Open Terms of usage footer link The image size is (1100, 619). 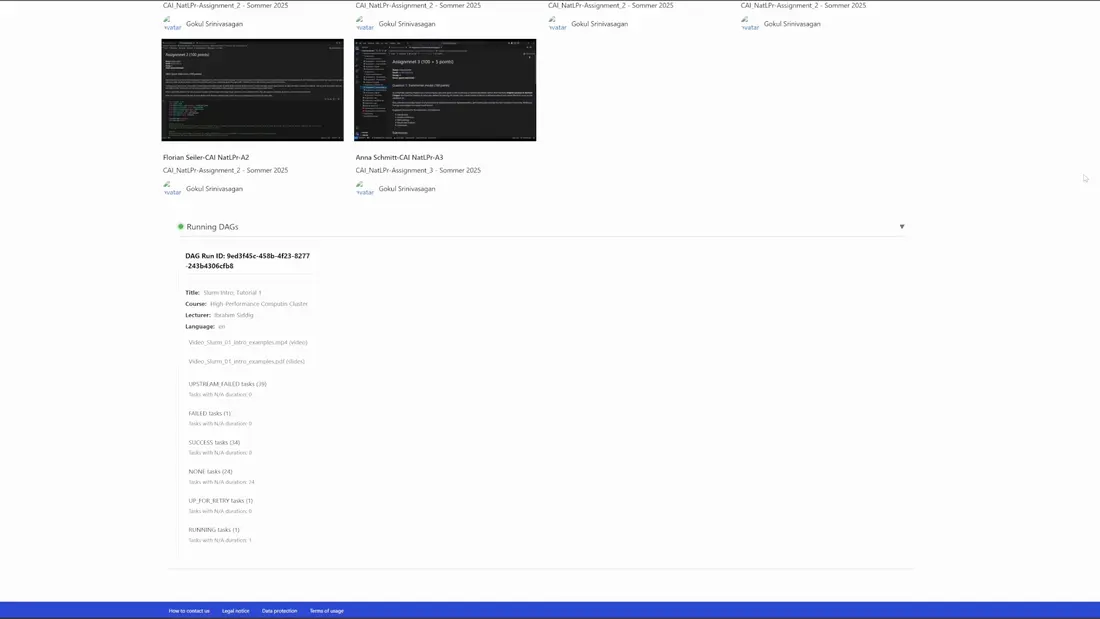327,611
